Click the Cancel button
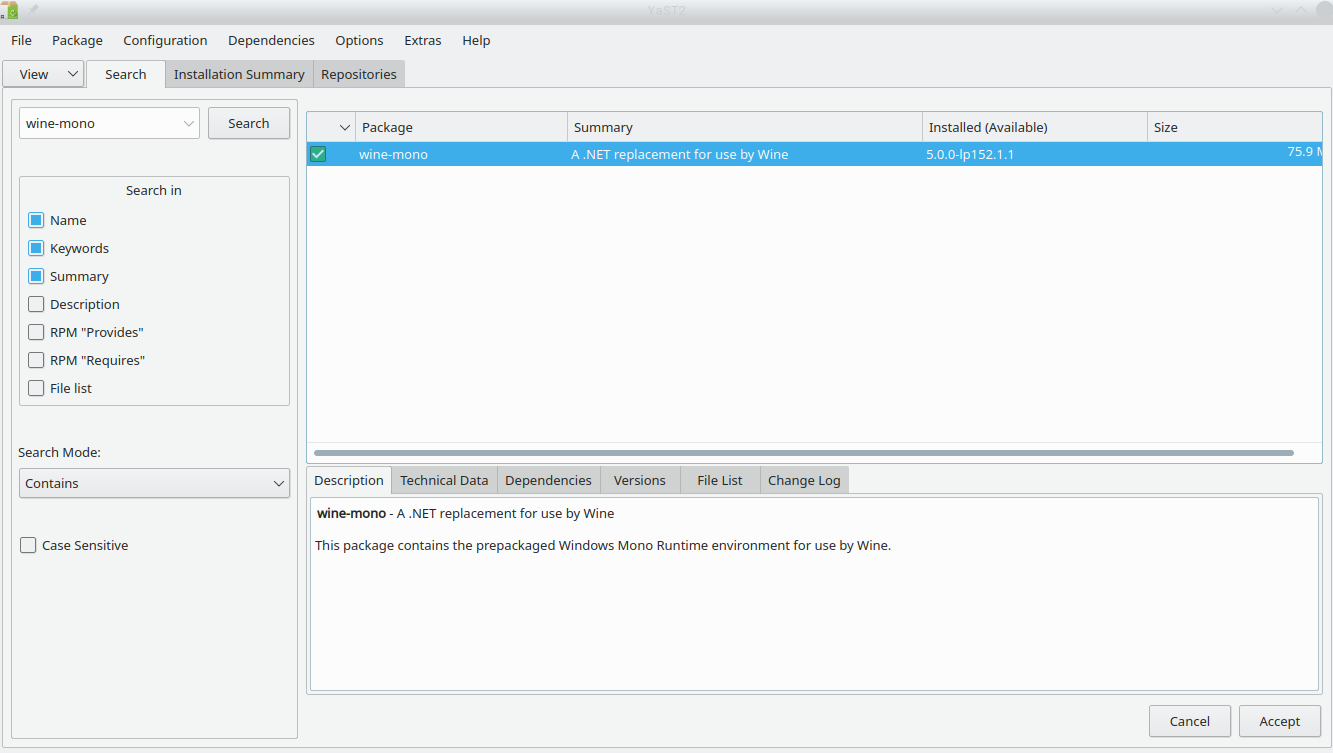 (x=1190, y=721)
